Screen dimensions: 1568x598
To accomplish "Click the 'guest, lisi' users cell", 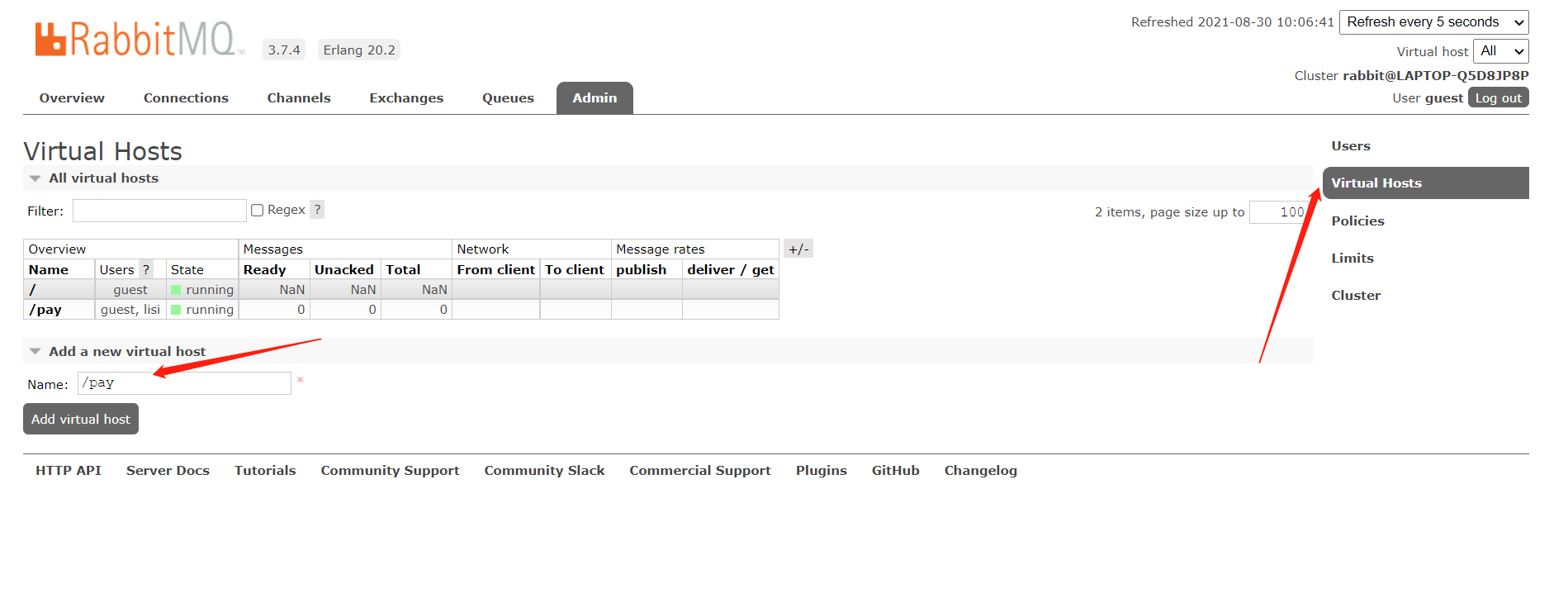I will point(130,310).
